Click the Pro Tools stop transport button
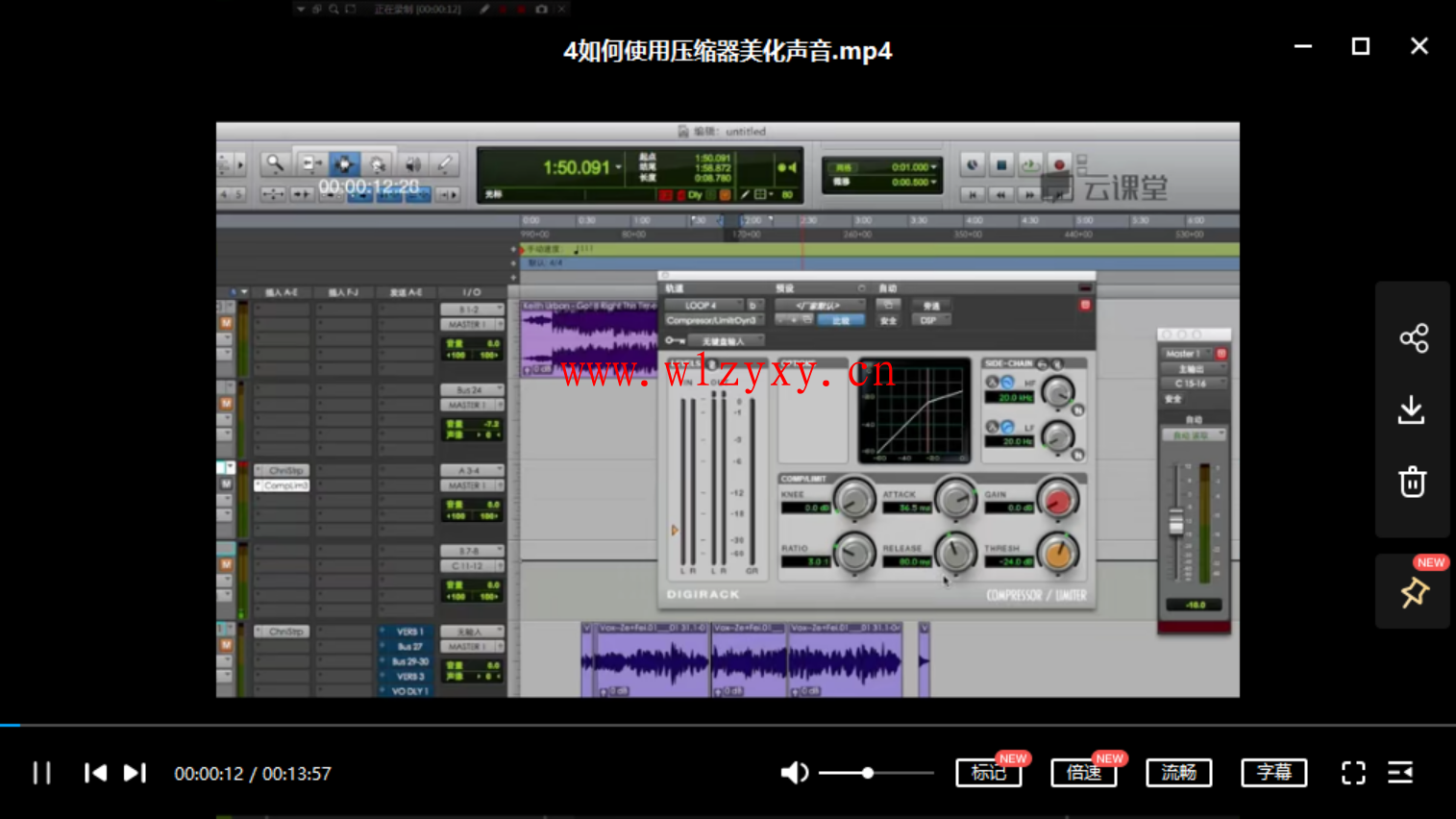 click(1000, 165)
